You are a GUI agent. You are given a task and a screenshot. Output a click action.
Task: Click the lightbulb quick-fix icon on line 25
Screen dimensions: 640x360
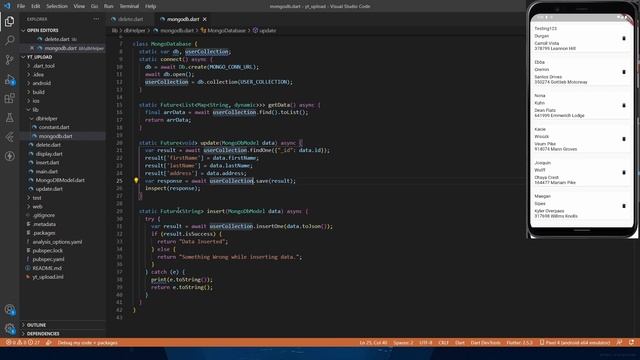click(x=136, y=180)
